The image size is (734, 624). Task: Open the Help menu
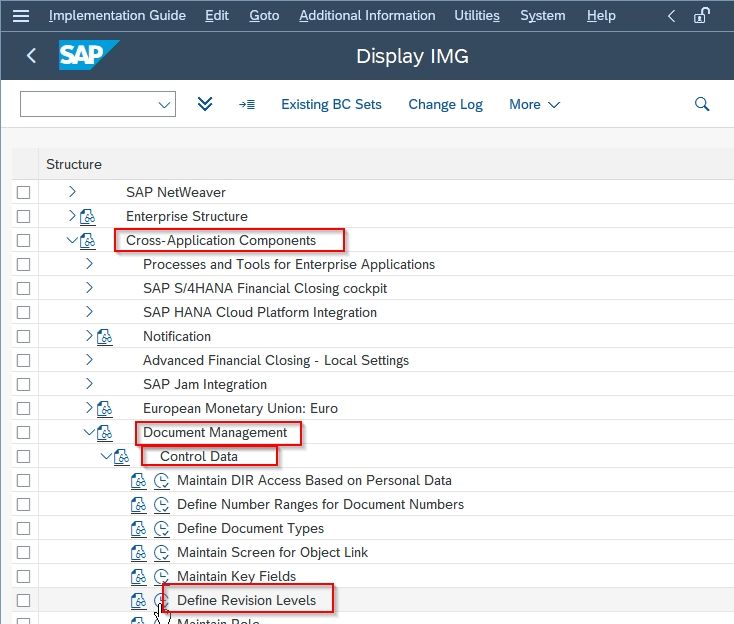pyautogui.click(x=601, y=15)
